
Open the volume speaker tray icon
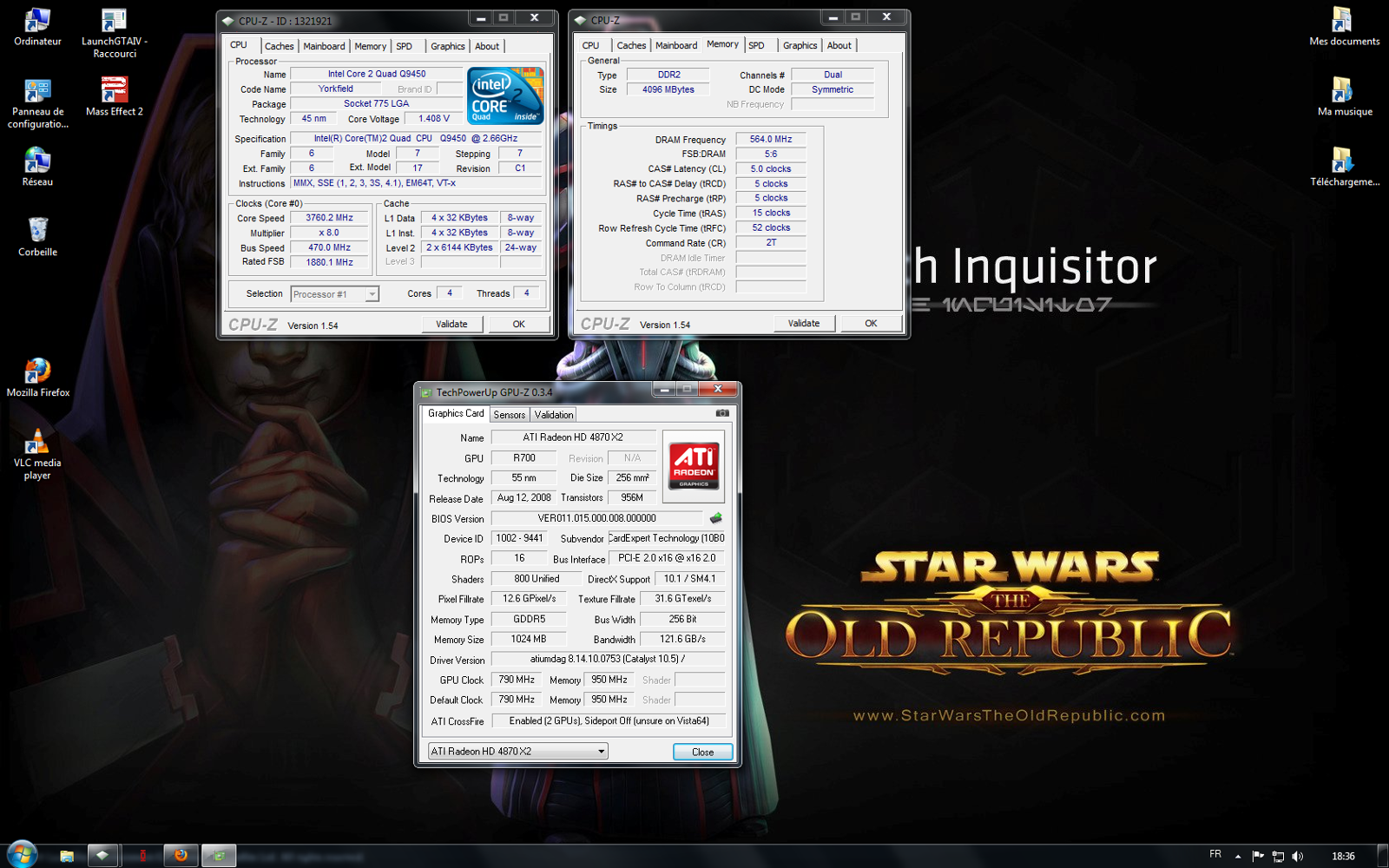coord(1298,856)
